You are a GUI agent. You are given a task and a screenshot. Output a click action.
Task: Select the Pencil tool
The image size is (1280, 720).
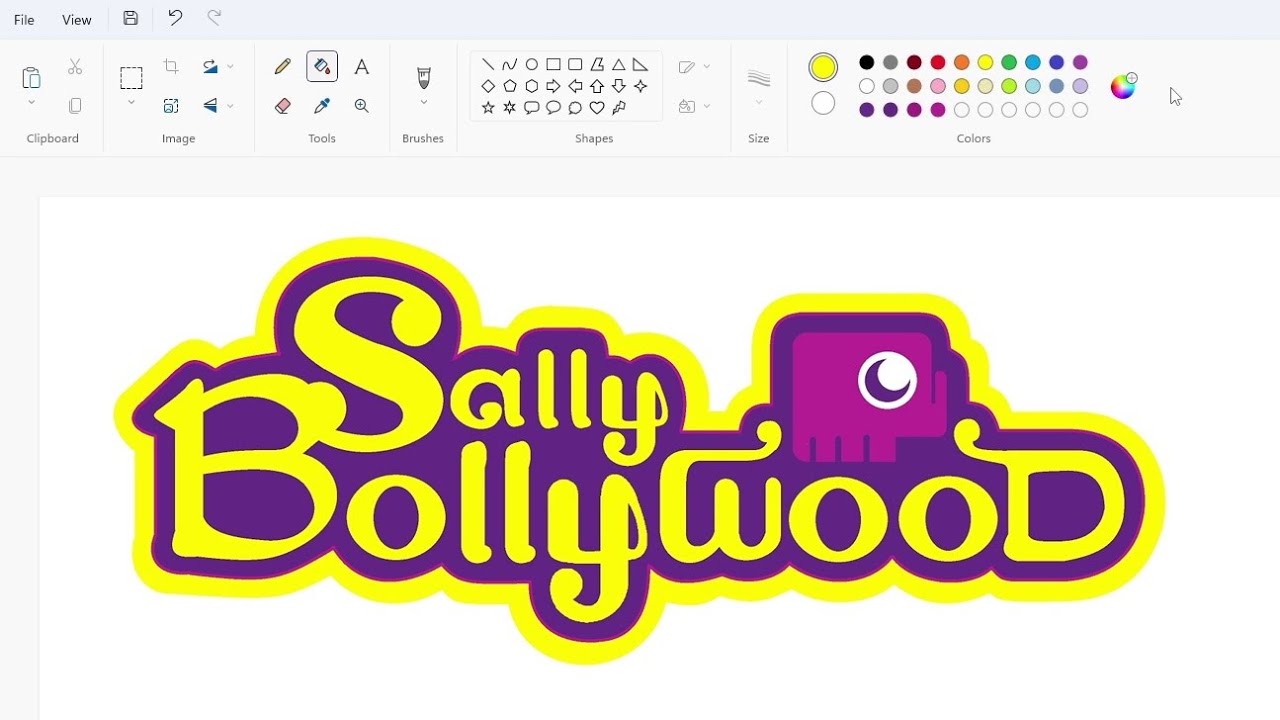(x=283, y=67)
